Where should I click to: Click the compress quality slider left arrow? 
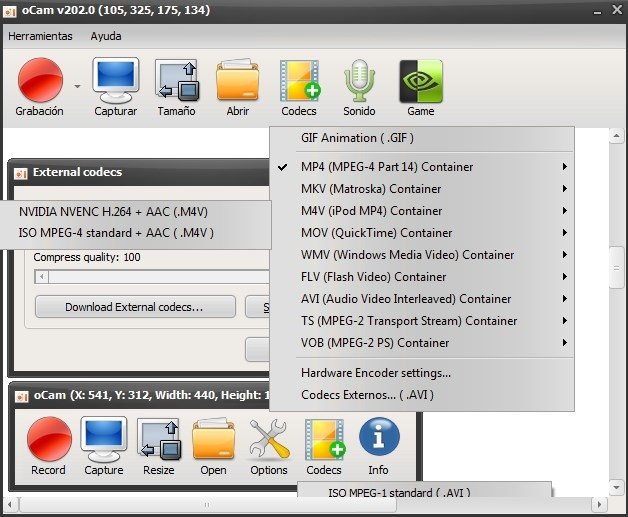point(42,277)
